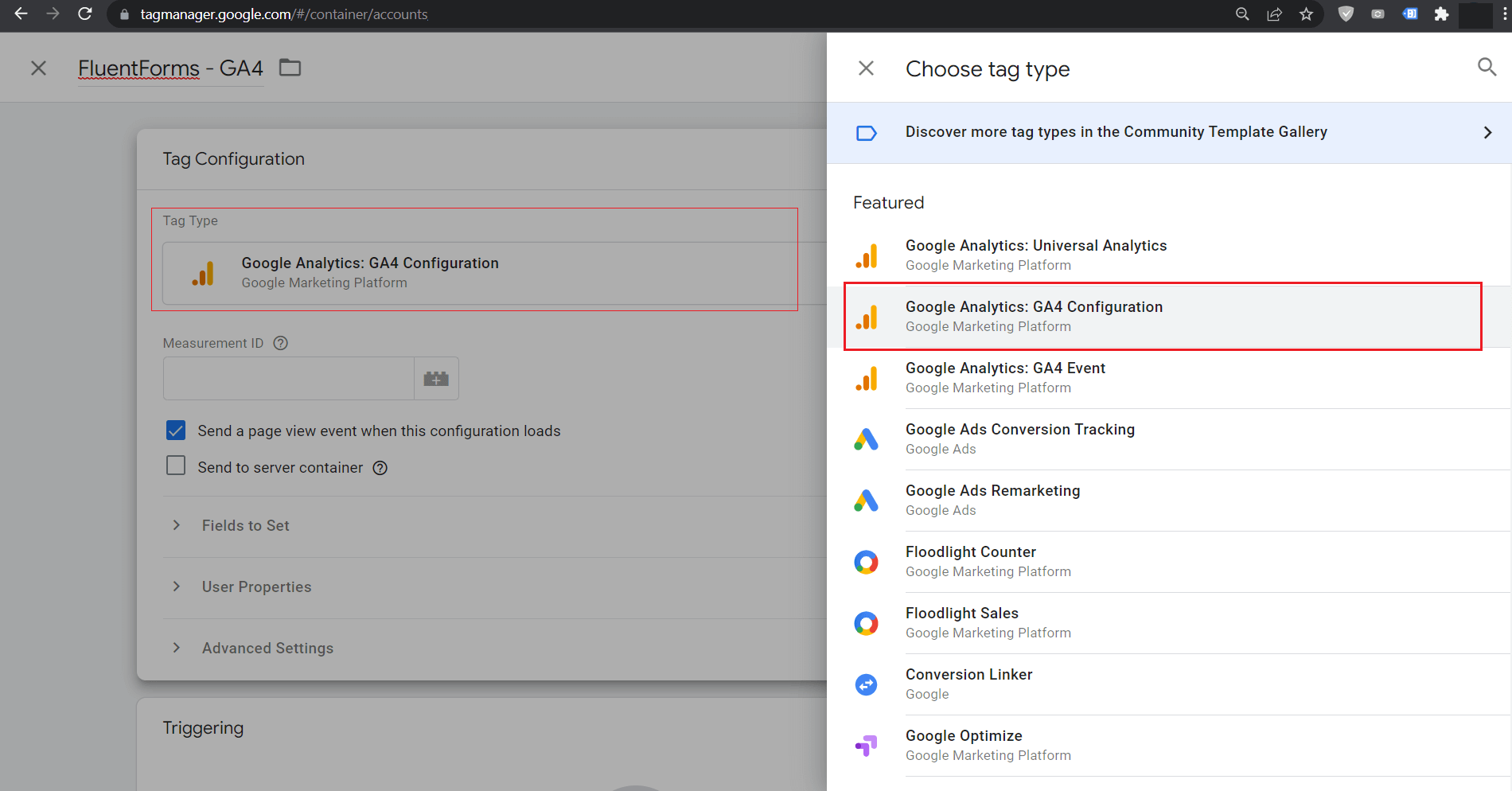Reload the Tag Manager page
The image size is (1512, 791).
point(84,14)
